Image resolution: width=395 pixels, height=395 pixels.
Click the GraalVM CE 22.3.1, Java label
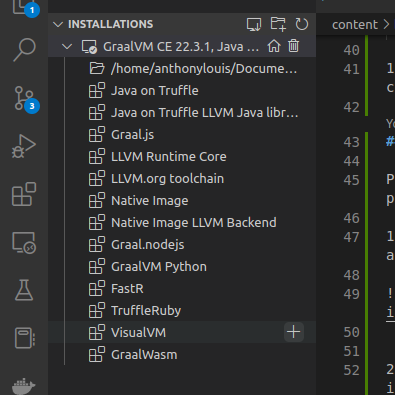pos(181,47)
